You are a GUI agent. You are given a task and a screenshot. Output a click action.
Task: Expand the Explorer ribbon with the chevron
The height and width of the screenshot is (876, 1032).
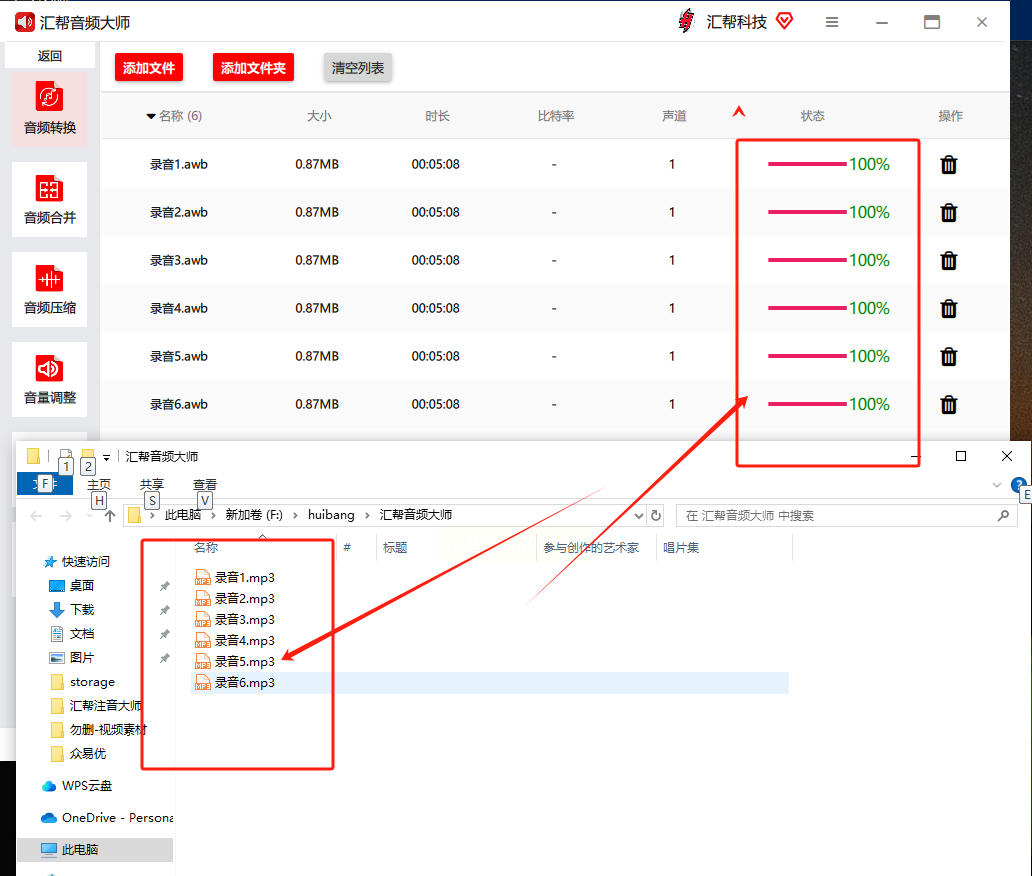(x=996, y=485)
